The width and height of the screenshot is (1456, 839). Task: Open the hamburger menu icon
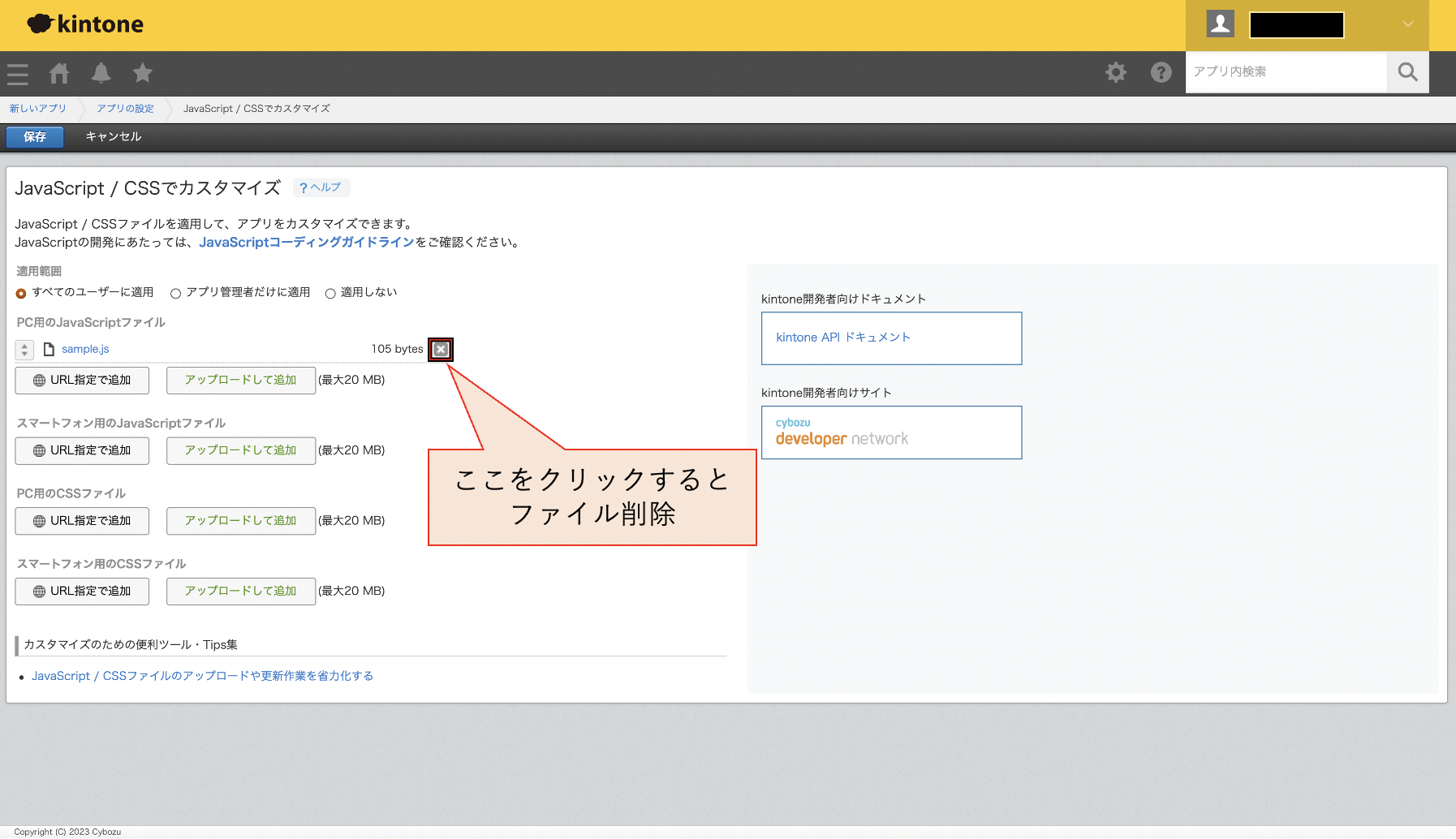18,74
